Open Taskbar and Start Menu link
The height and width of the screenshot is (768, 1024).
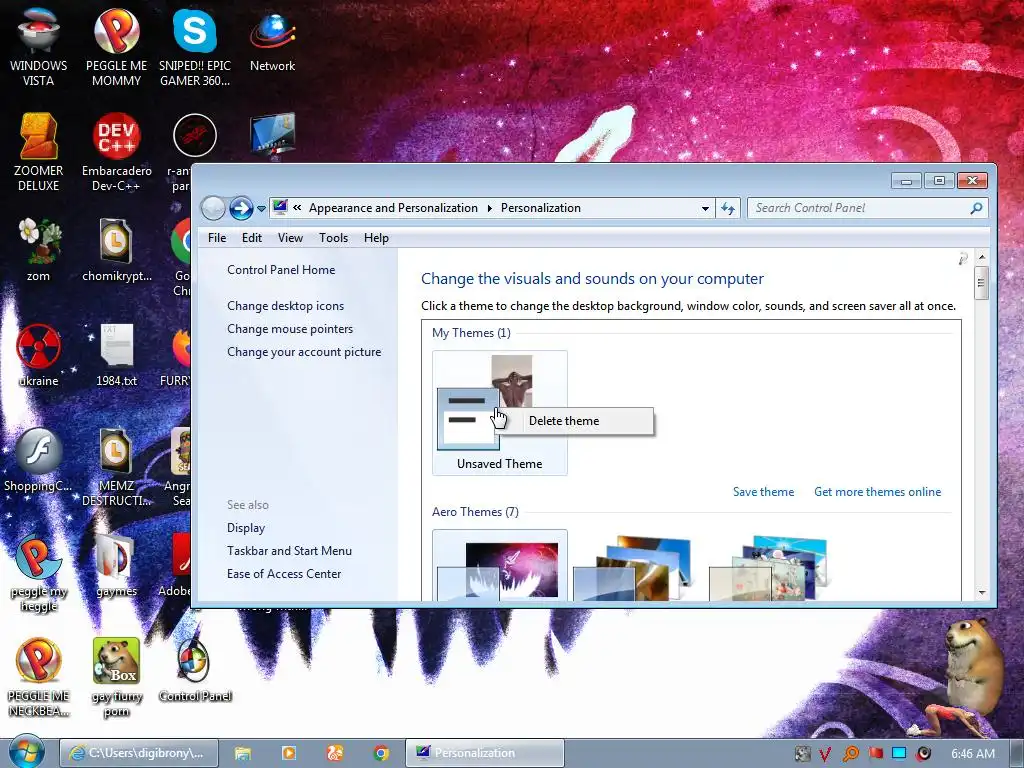289,551
